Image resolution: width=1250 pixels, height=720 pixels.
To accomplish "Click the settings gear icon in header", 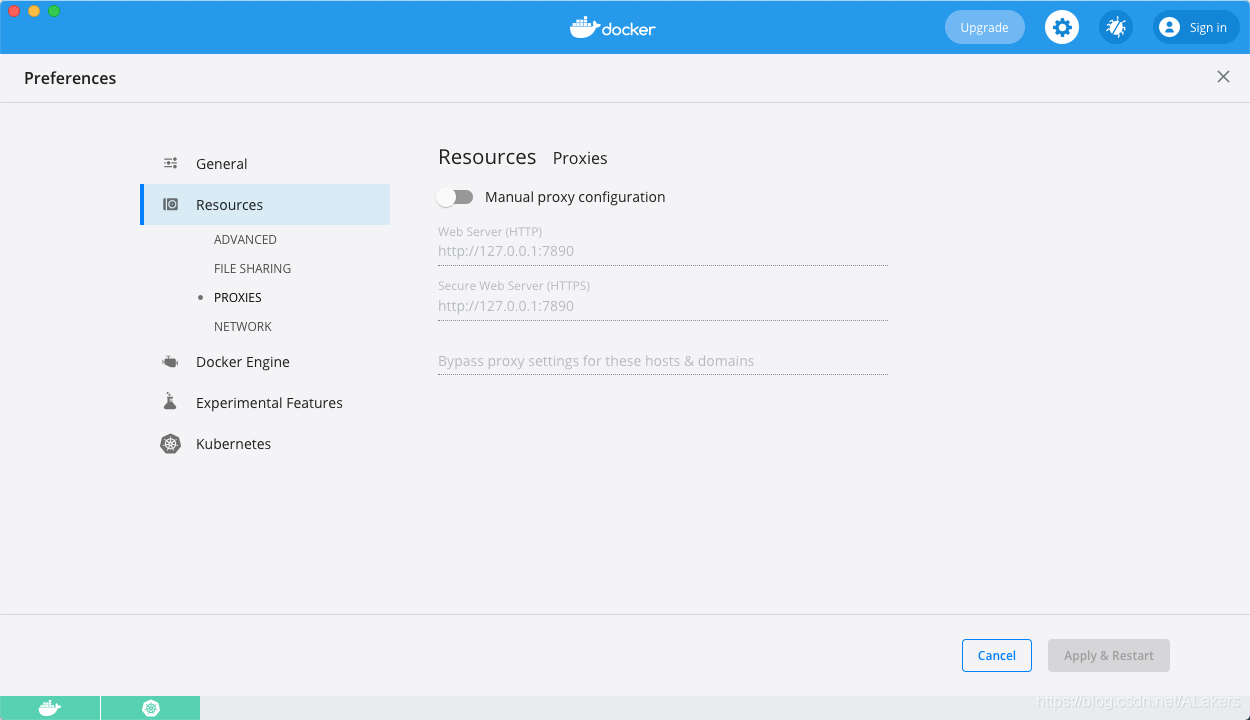I will pos(1062,27).
